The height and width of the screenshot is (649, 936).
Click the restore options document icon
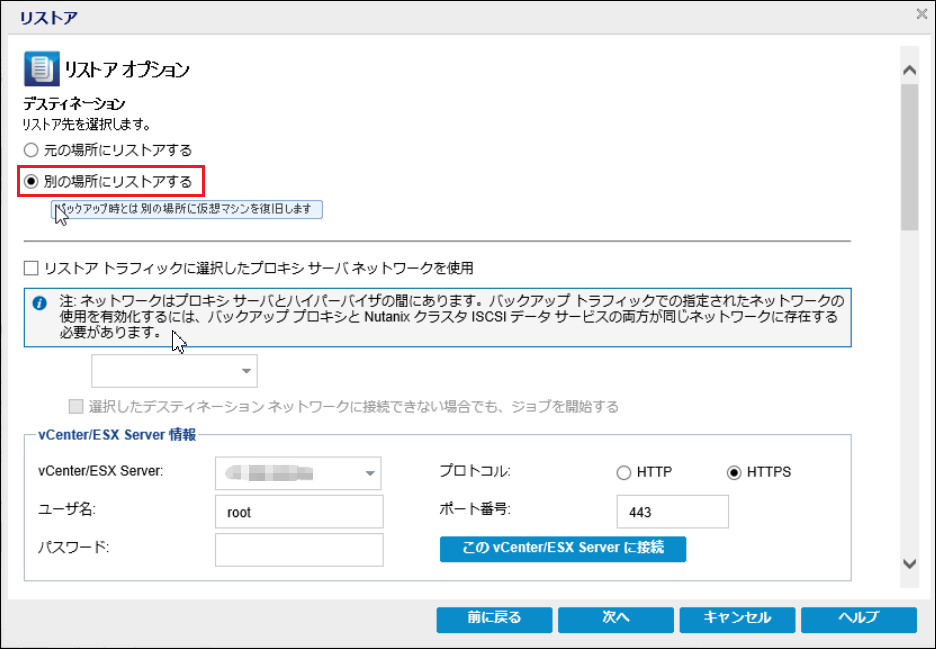point(40,70)
